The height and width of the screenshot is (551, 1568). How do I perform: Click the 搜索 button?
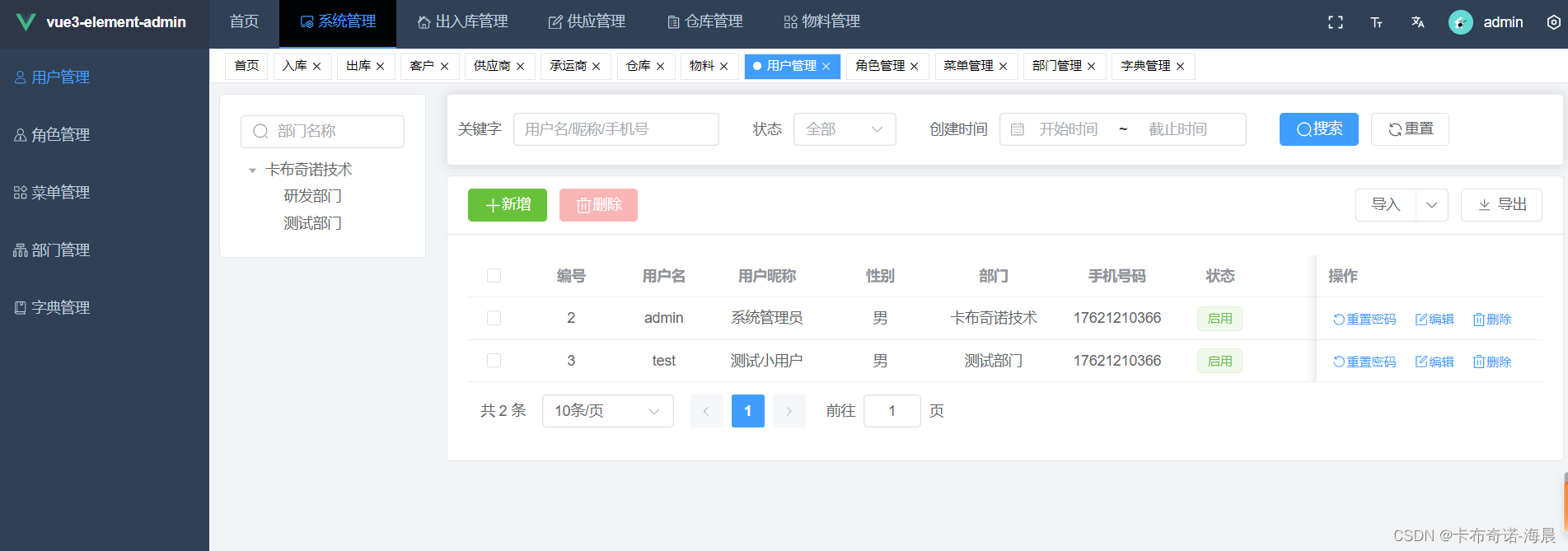click(1319, 129)
